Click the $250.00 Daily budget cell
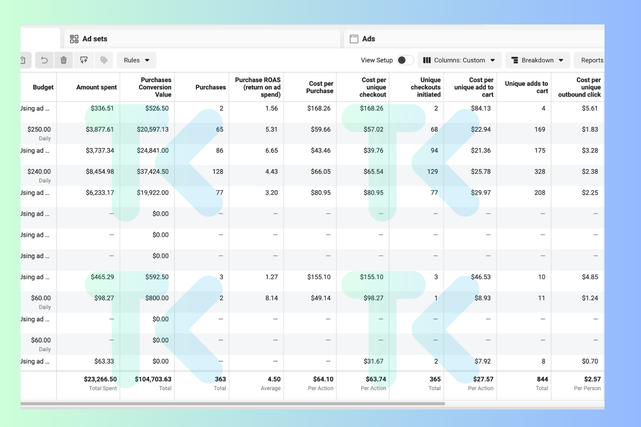Image resolution: width=641 pixels, height=427 pixels. 39,133
